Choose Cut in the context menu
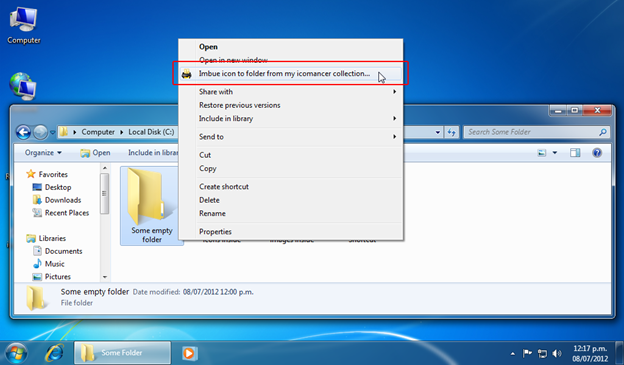Screen dimensions: 624x365 click(290, 155)
